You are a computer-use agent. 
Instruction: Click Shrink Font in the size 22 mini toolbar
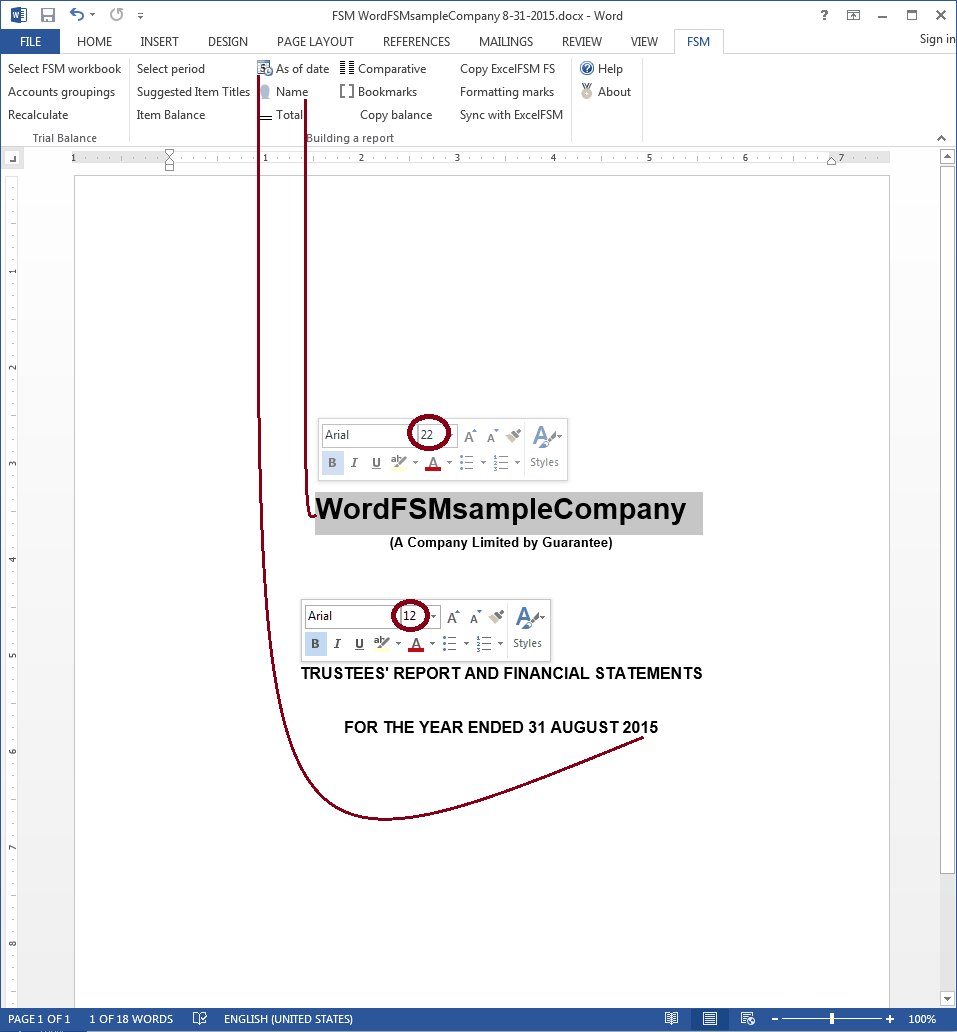click(491, 436)
